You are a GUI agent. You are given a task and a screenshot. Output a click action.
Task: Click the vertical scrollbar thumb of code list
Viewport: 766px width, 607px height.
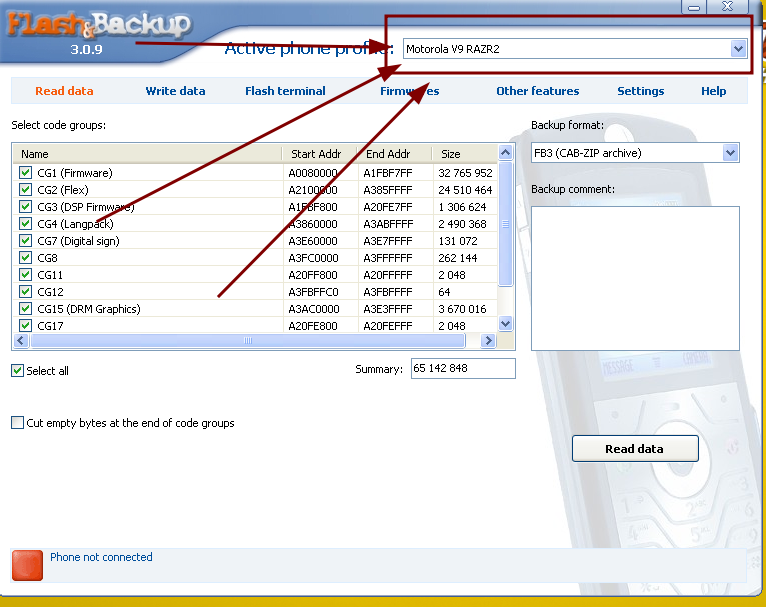(506, 224)
